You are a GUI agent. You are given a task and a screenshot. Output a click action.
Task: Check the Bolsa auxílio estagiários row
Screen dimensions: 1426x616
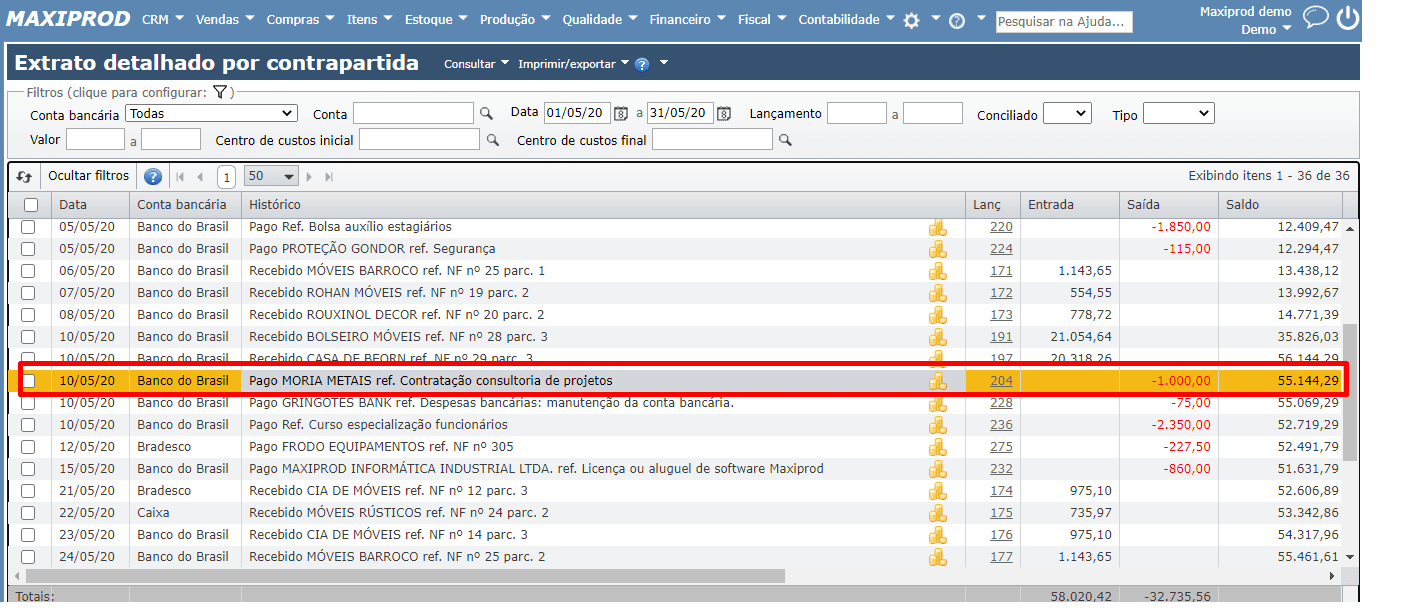point(28,227)
